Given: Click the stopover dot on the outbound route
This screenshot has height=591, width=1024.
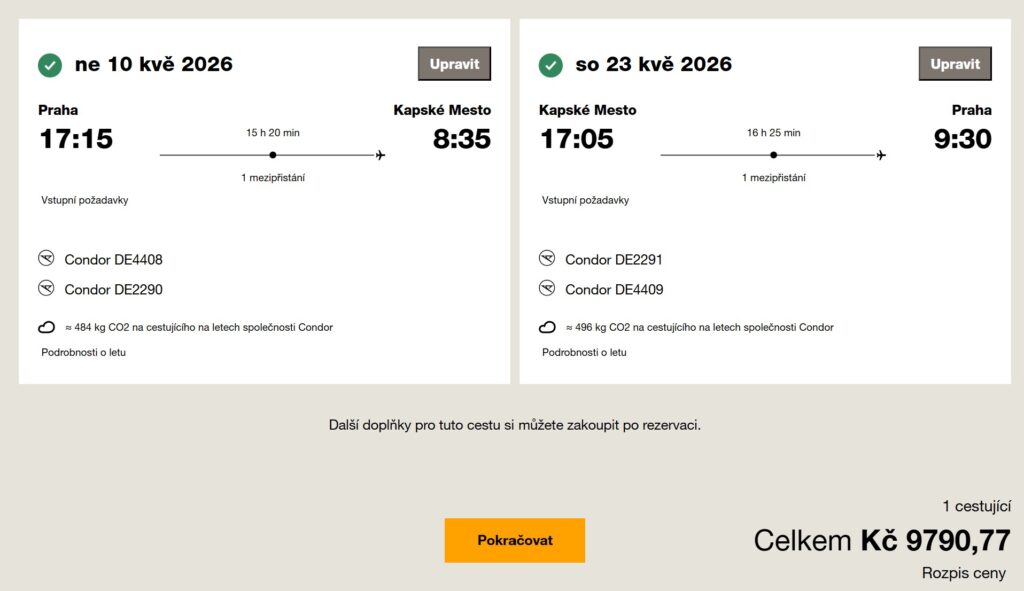Looking at the screenshot, I should pyautogui.click(x=273, y=155).
